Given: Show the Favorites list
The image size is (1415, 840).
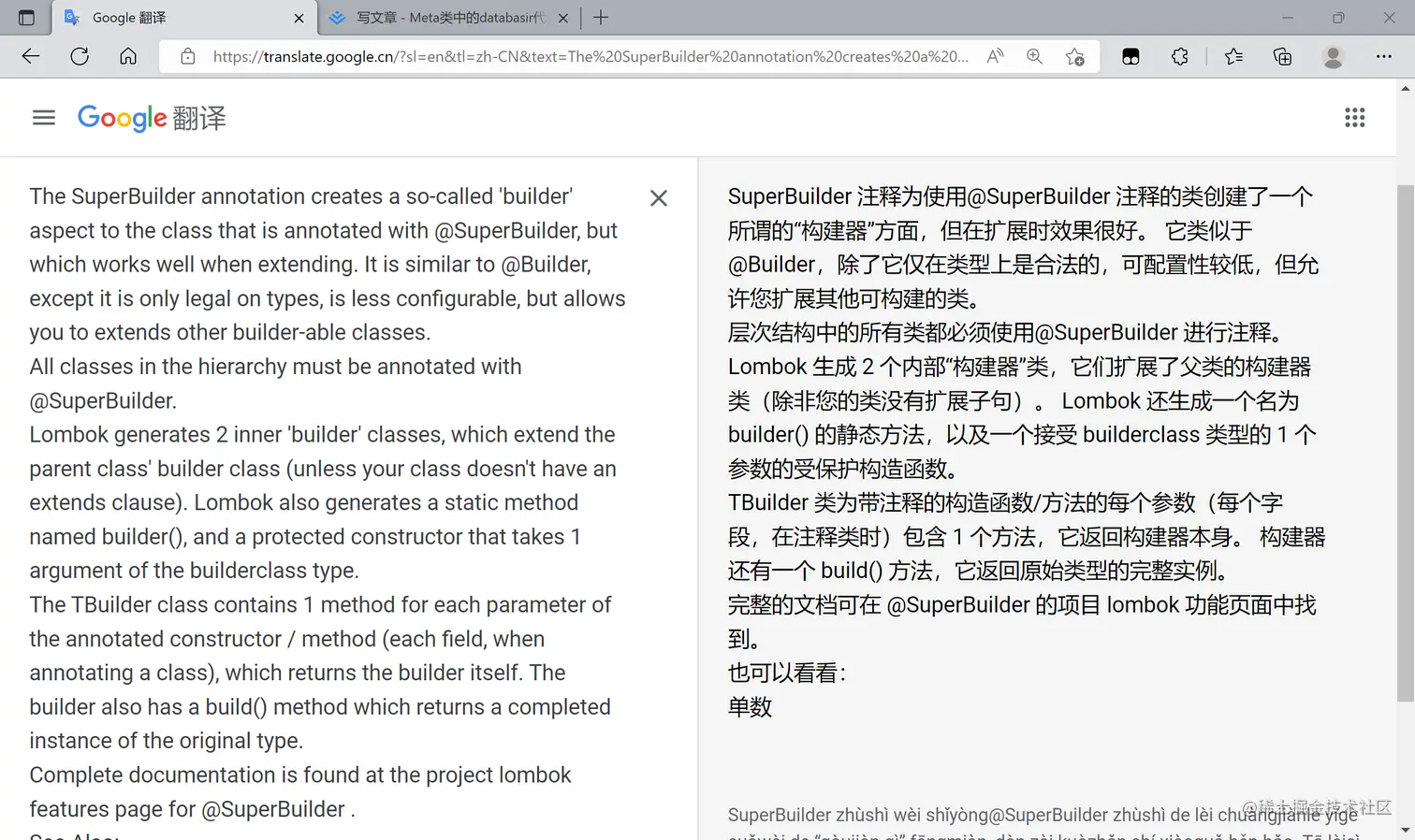Looking at the screenshot, I should [1233, 56].
